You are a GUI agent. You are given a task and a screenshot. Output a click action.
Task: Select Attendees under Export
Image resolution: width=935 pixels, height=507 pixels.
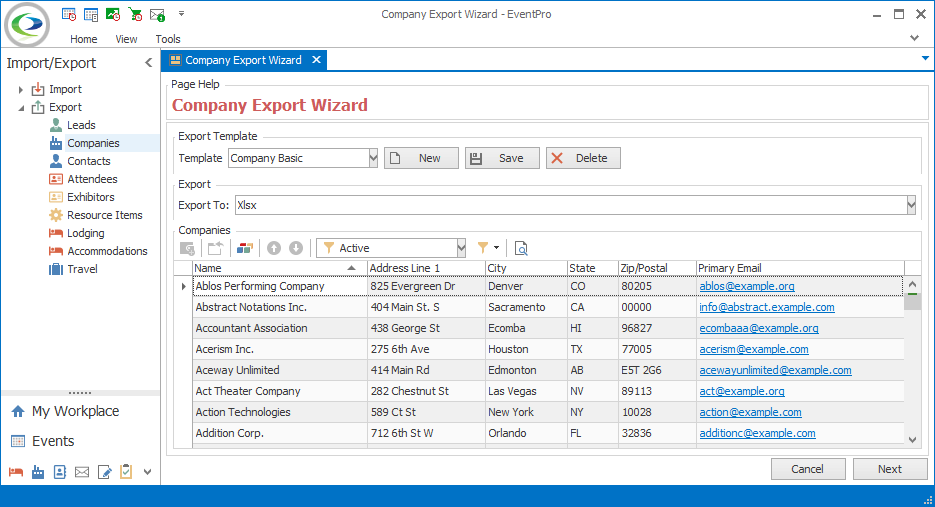tap(92, 179)
